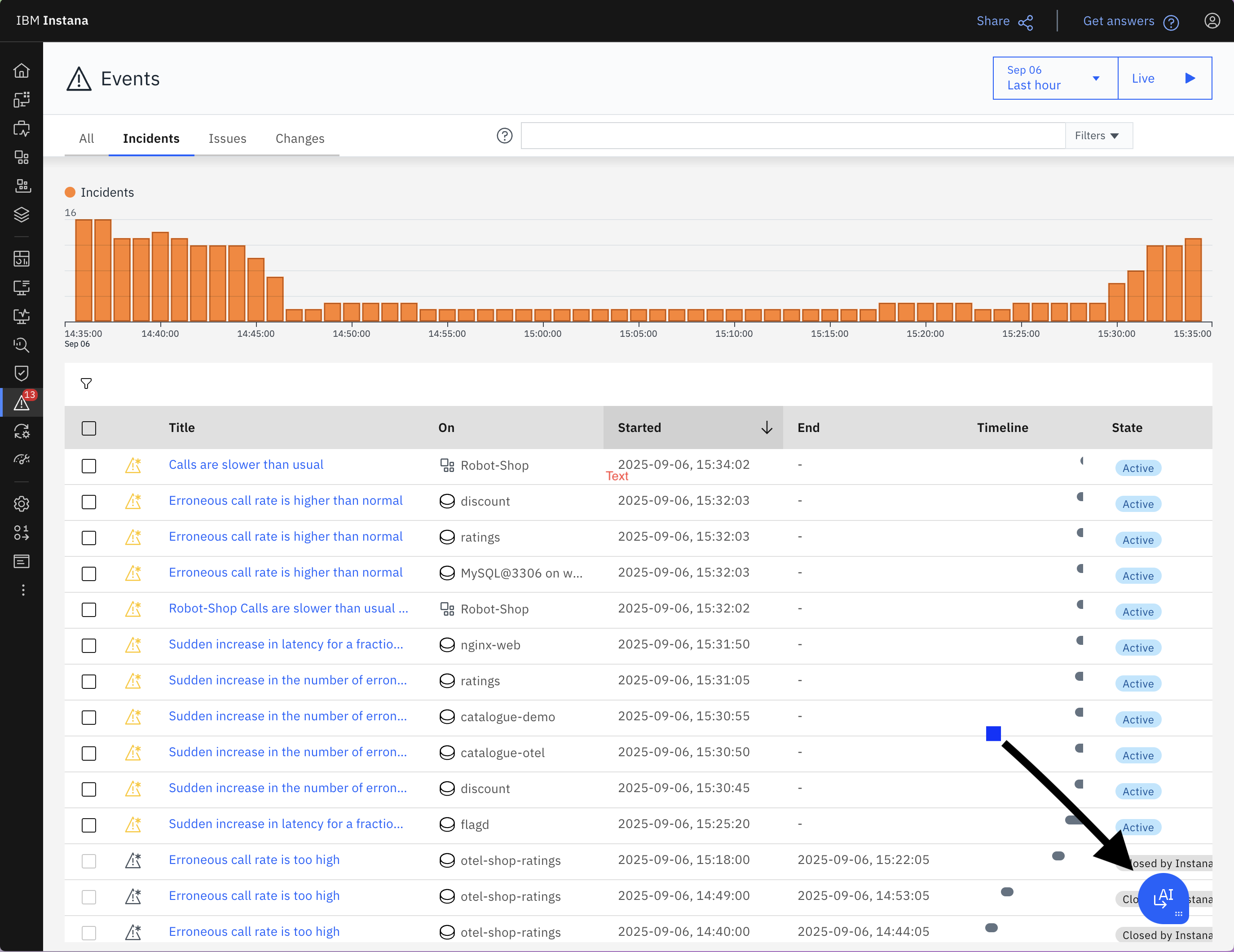Open Calls are slower than usual started 15:34:02

tap(246, 464)
